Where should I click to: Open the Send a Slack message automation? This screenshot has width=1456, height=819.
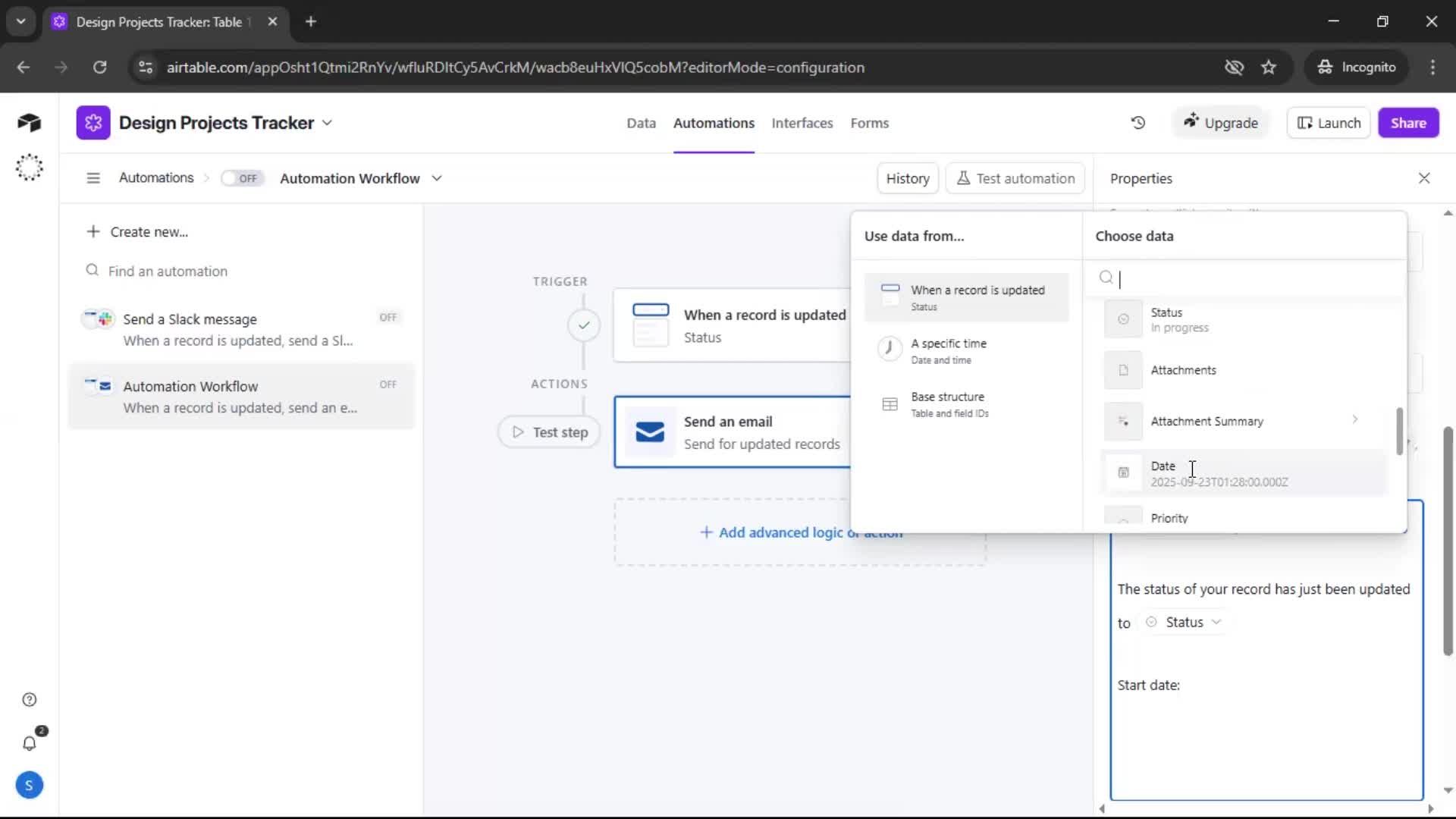click(241, 329)
